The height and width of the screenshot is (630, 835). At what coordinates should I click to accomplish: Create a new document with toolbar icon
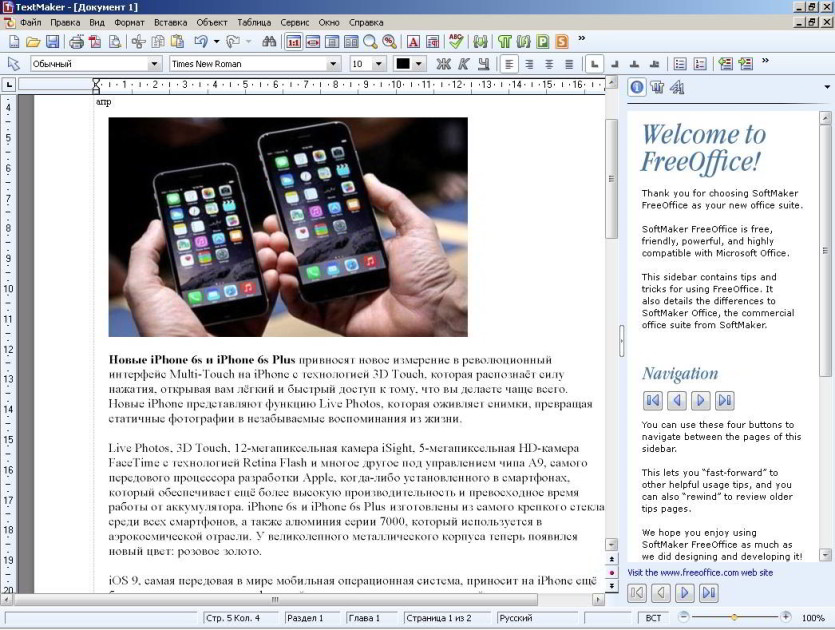(14, 42)
